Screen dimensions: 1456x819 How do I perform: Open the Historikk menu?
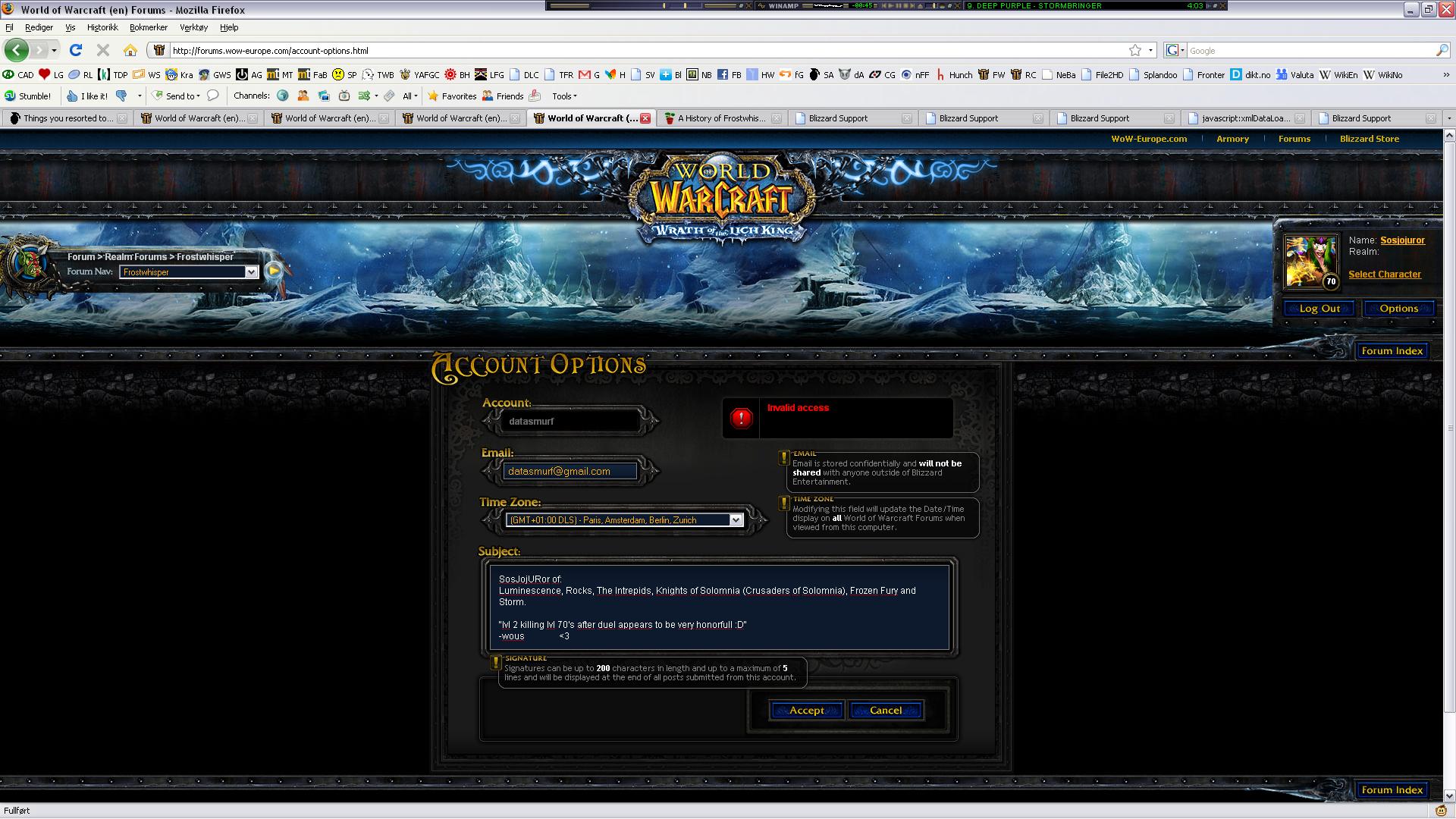tap(102, 27)
